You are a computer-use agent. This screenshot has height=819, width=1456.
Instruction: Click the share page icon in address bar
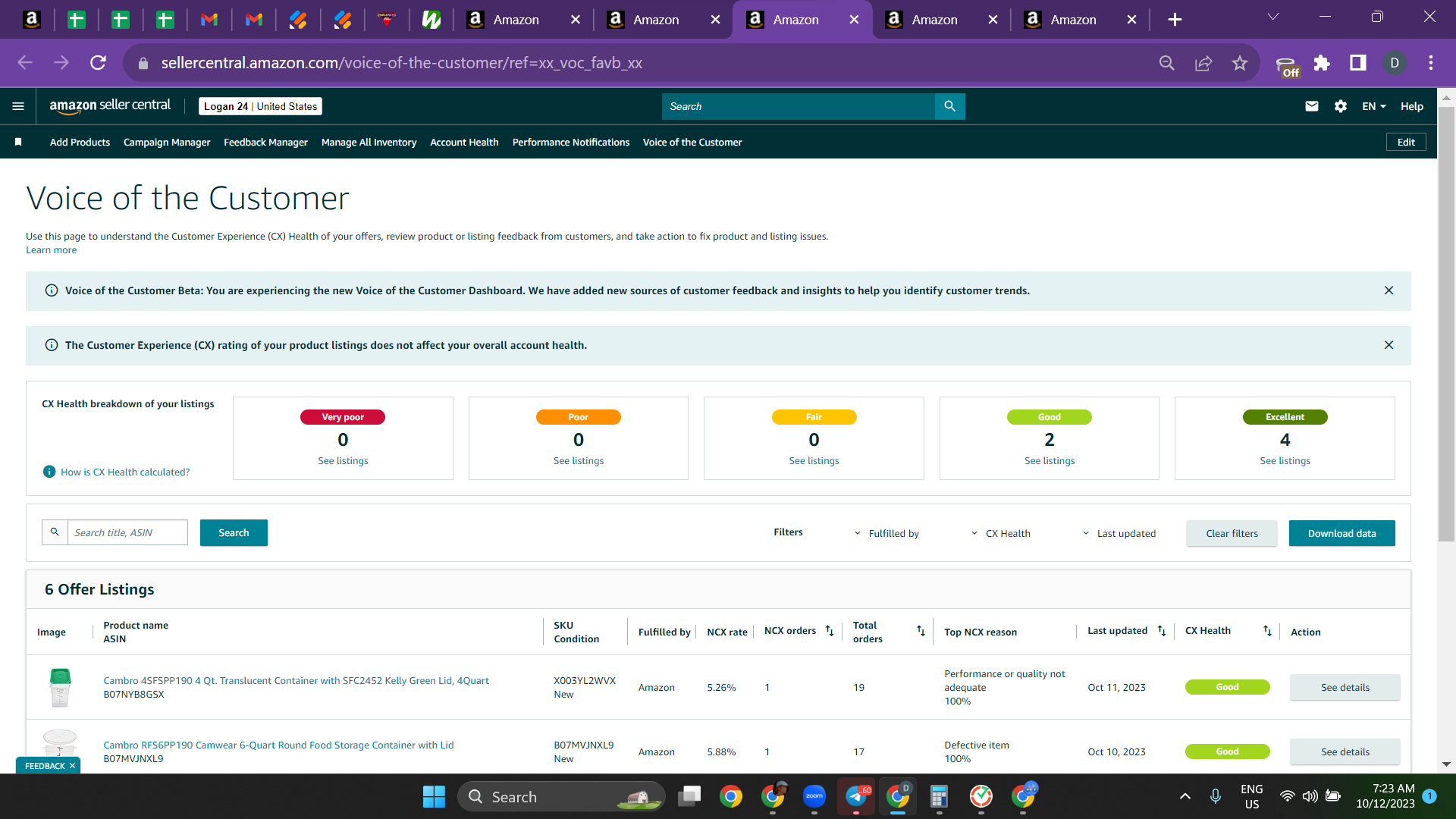pyautogui.click(x=1203, y=63)
